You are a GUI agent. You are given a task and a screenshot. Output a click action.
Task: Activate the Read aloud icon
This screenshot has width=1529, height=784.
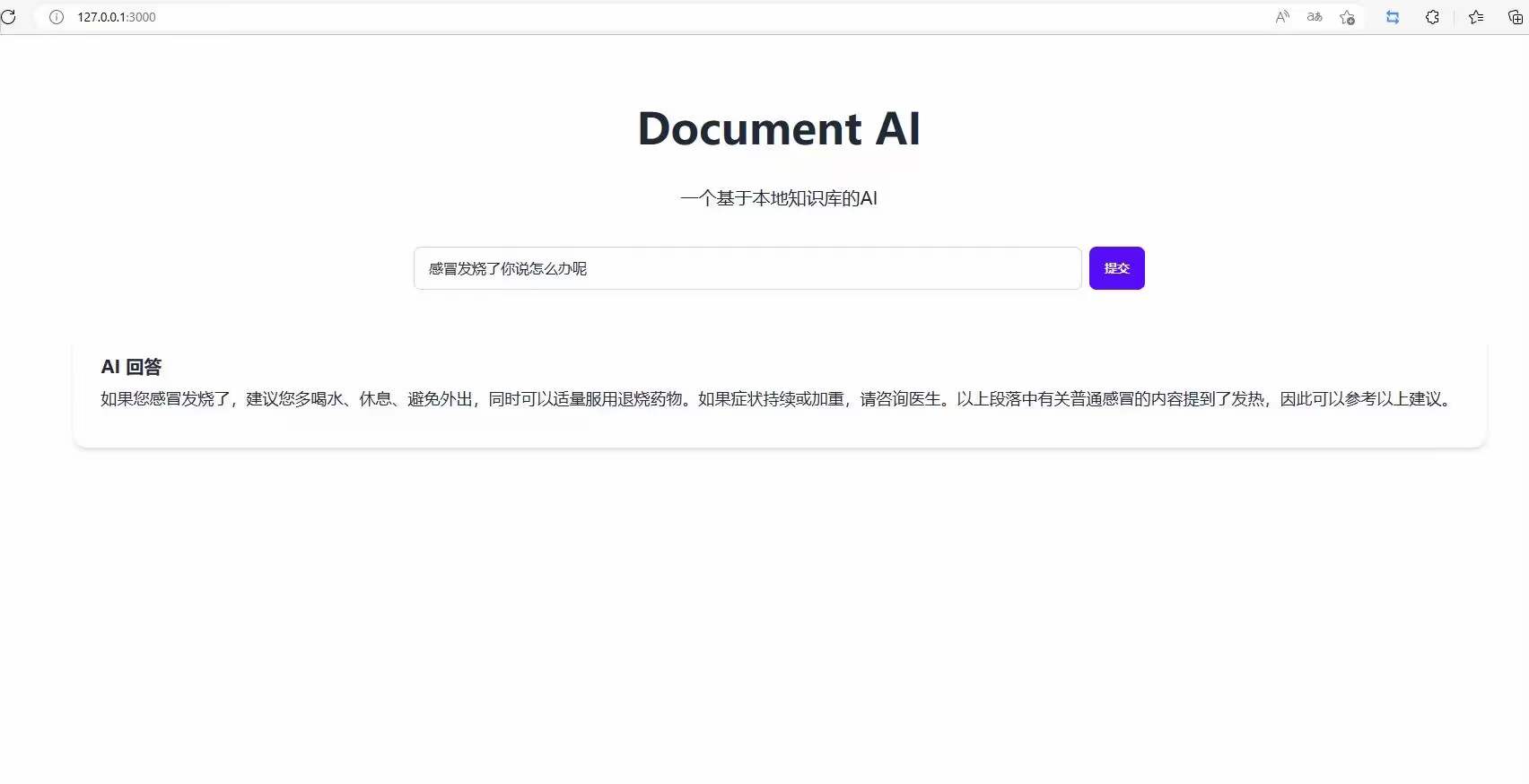click(1282, 17)
